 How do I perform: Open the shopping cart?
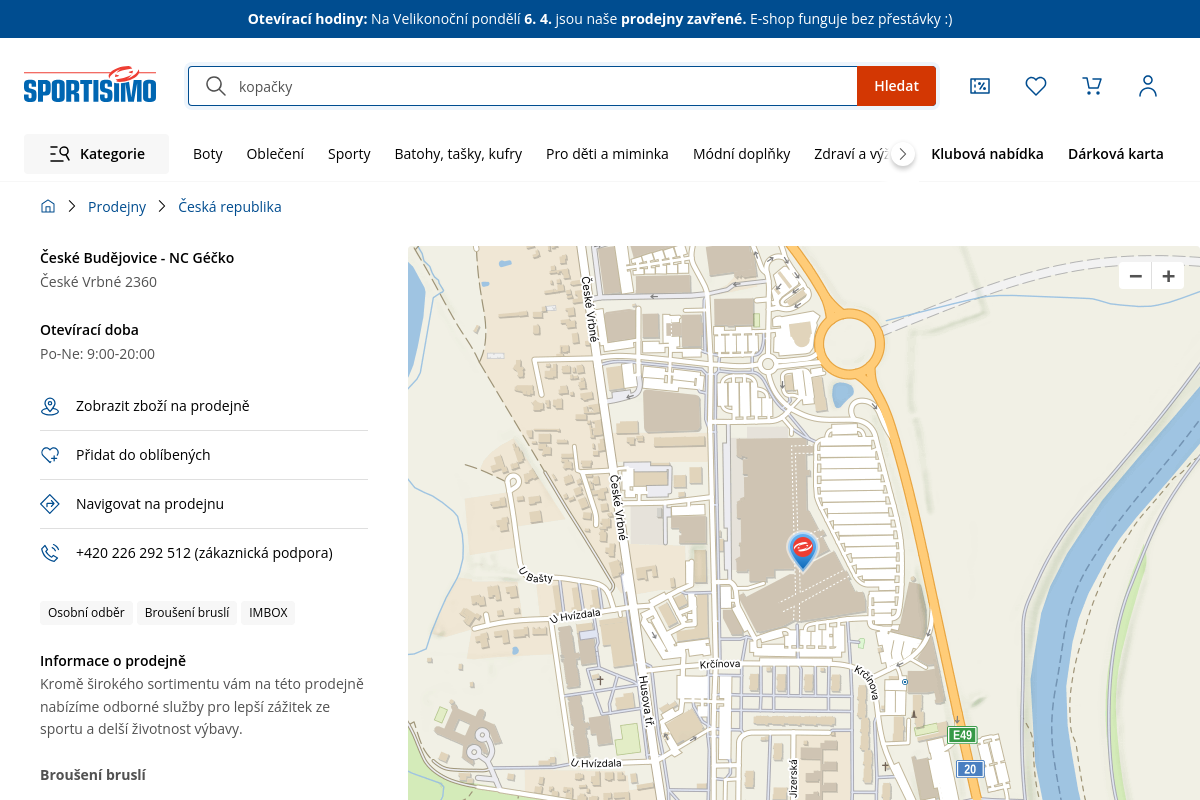click(x=1092, y=86)
